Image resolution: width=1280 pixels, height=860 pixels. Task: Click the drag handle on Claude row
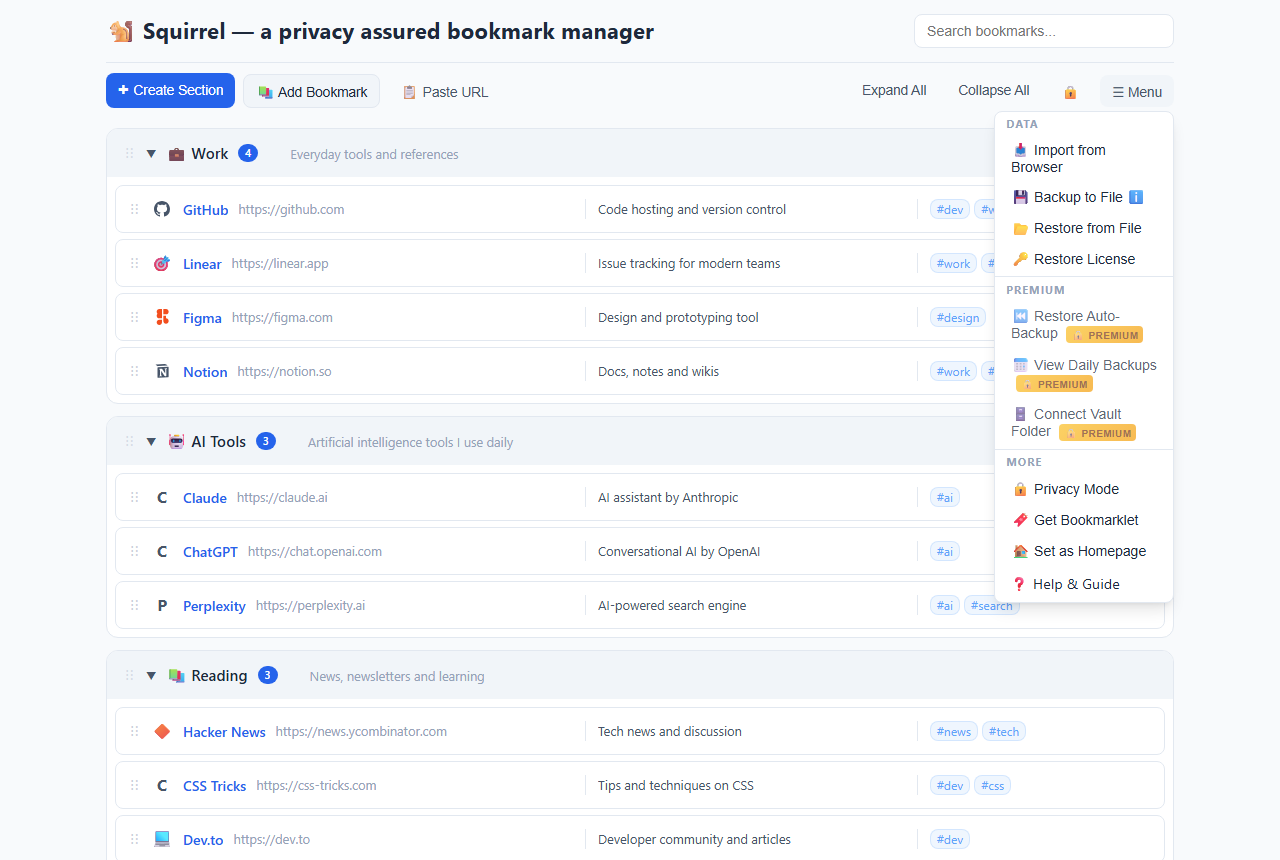click(x=134, y=497)
